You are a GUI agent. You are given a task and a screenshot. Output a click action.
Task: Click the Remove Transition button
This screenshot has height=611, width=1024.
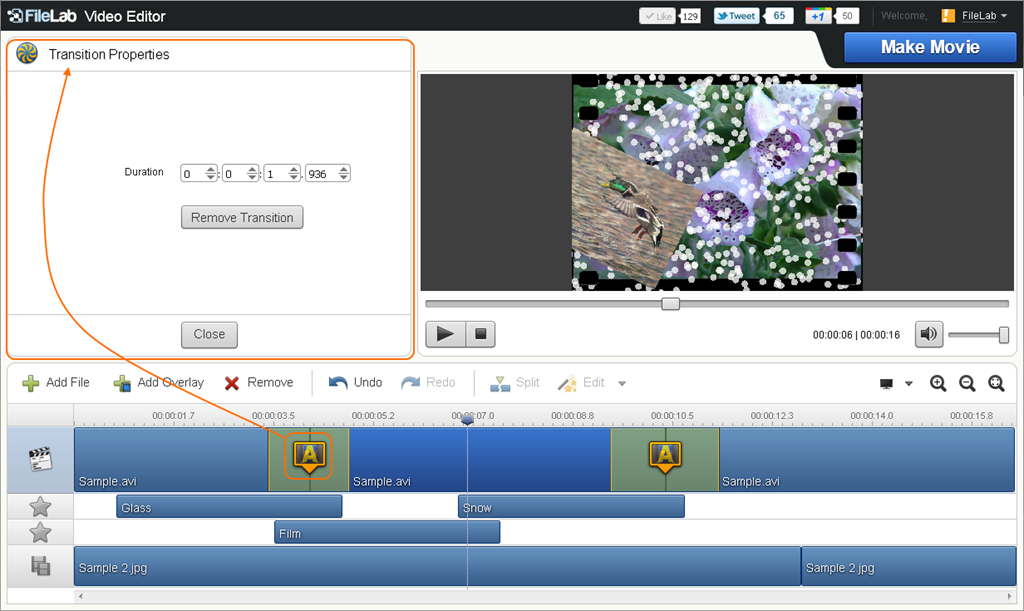pyautogui.click(x=241, y=217)
